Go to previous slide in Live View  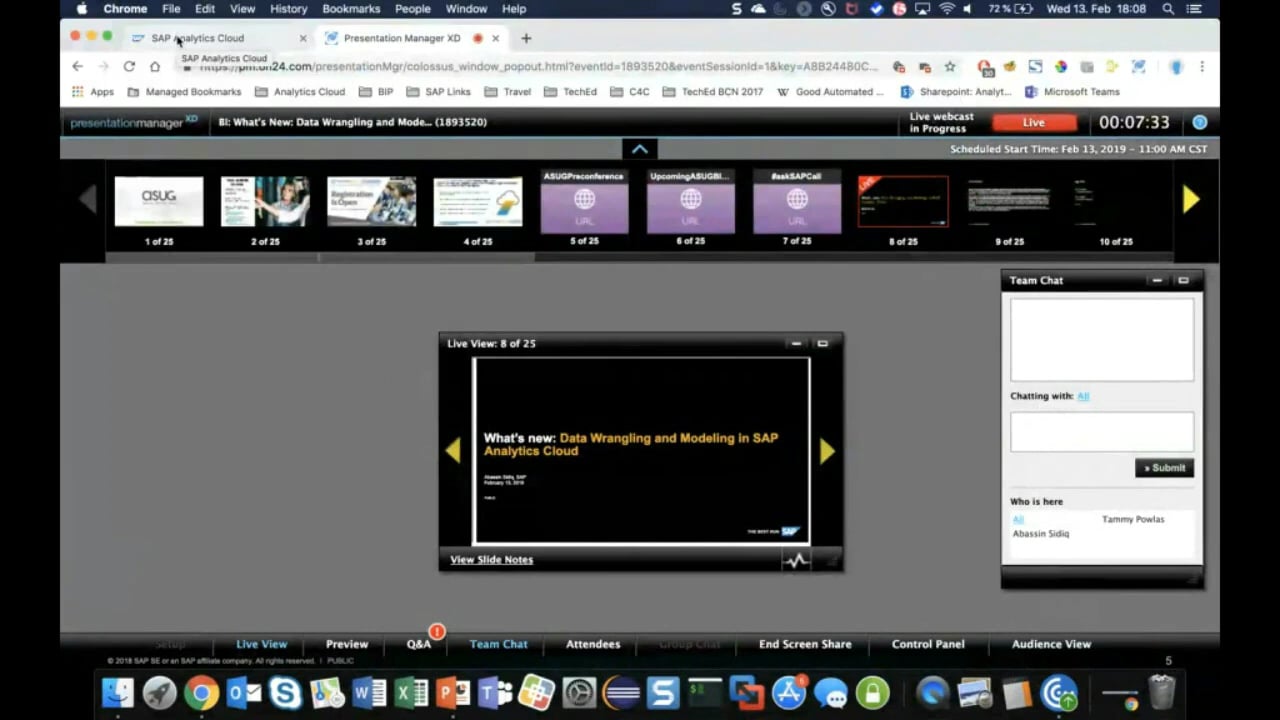click(453, 451)
